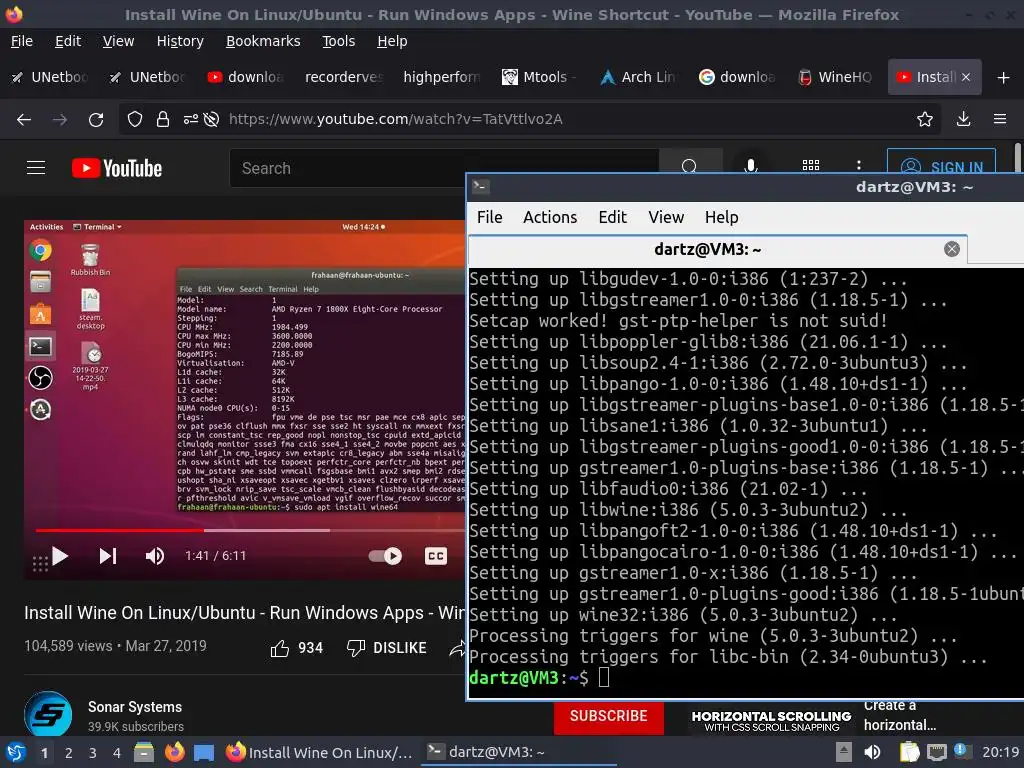Close the Install Wine tab
The width and height of the screenshot is (1024, 768).
pyautogui.click(x=966, y=77)
